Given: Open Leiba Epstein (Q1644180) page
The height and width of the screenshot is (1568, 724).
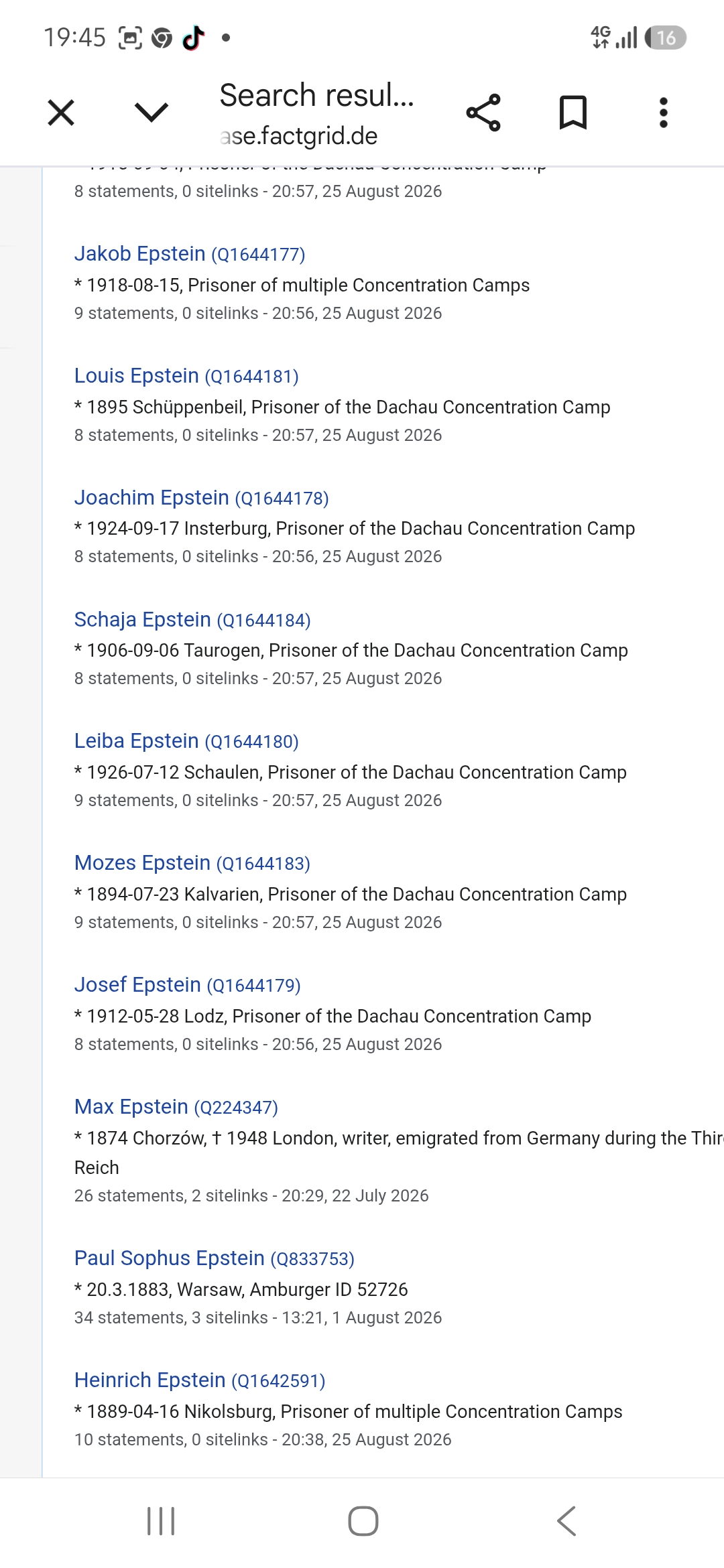Looking at the screenshot, I should (x=186, y=741).
